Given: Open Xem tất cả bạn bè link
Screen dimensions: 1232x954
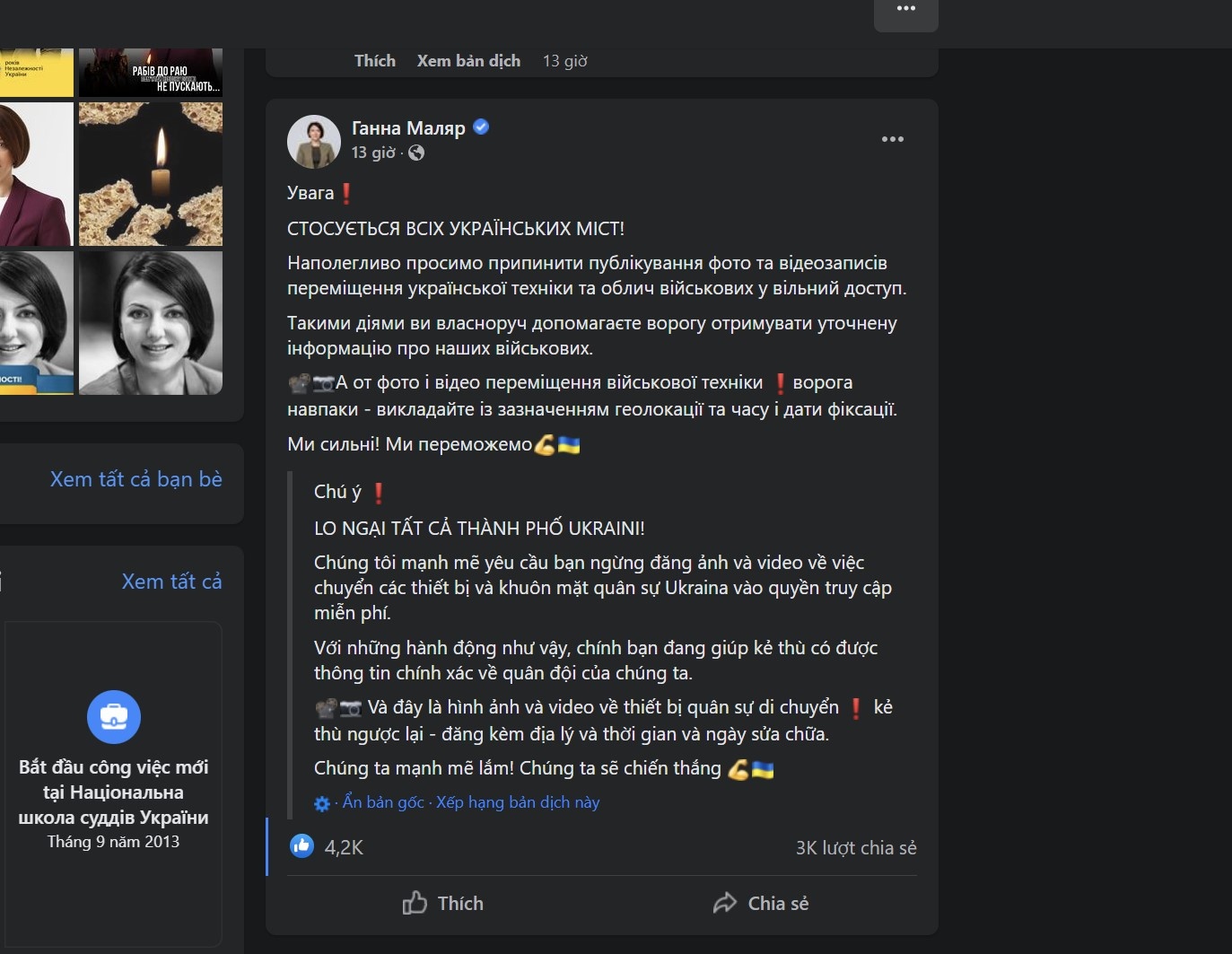Looking at the screenshot, I should (135, 479).
